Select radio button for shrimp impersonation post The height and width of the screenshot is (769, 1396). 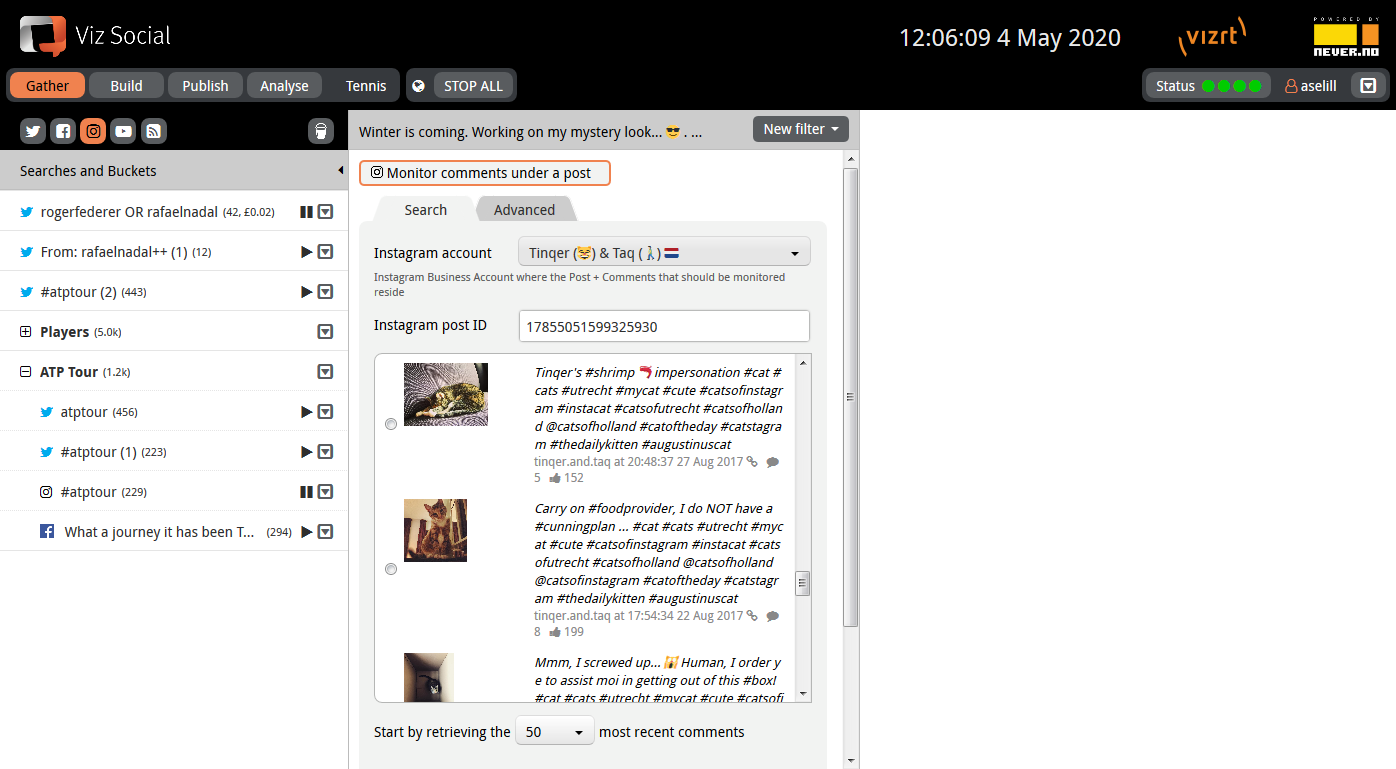(x=391, y=424)
